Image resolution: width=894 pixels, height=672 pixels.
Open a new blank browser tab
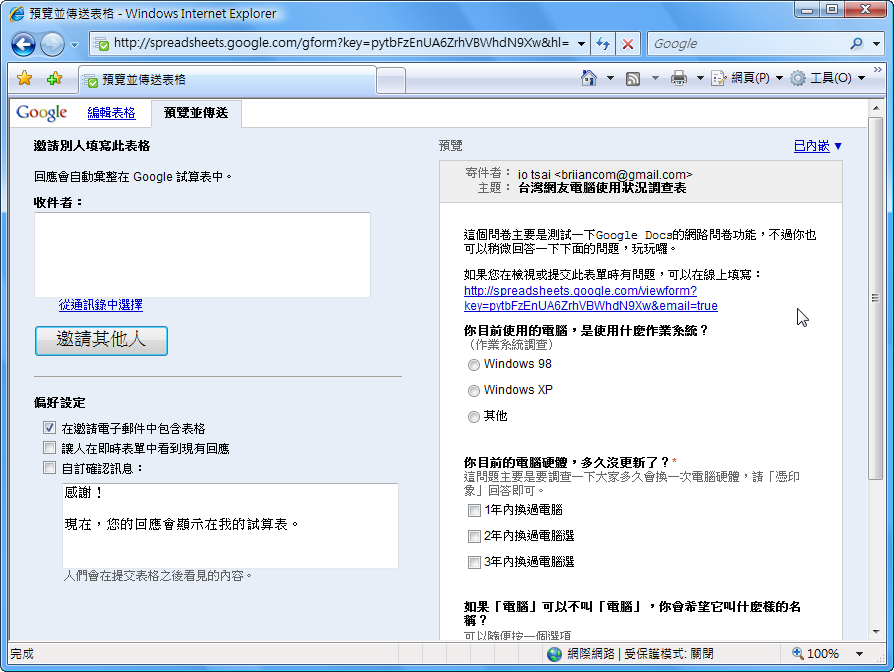coord(391,80)
